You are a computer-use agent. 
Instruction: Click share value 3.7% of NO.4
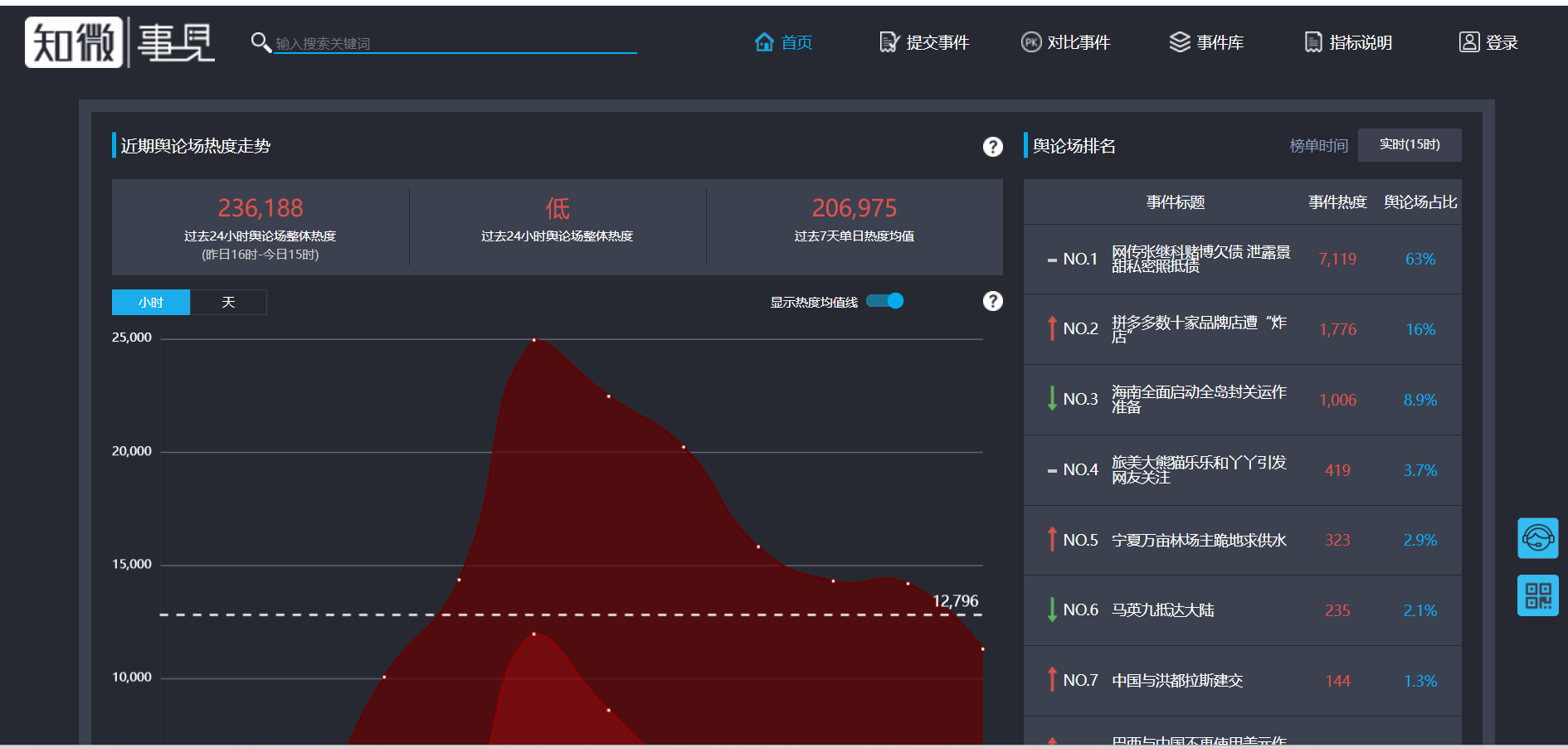(x=1419, y=470)
